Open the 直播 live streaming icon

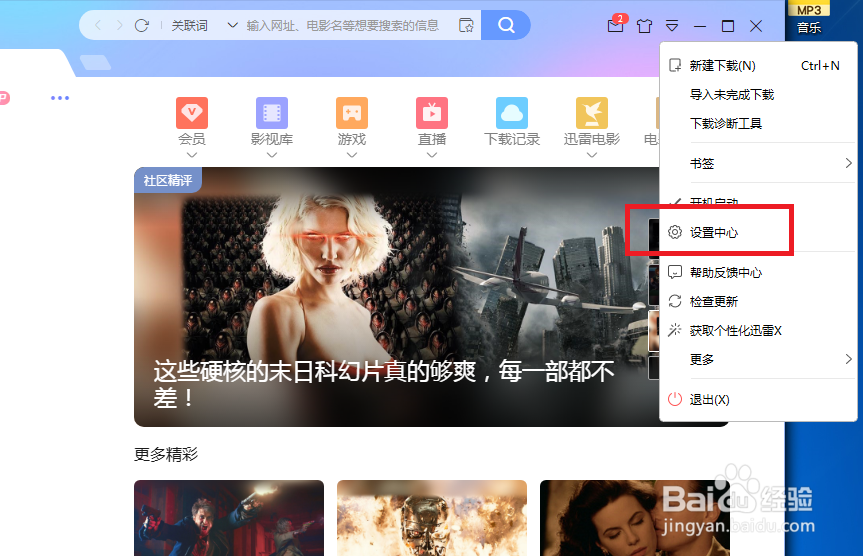[432, 113]
